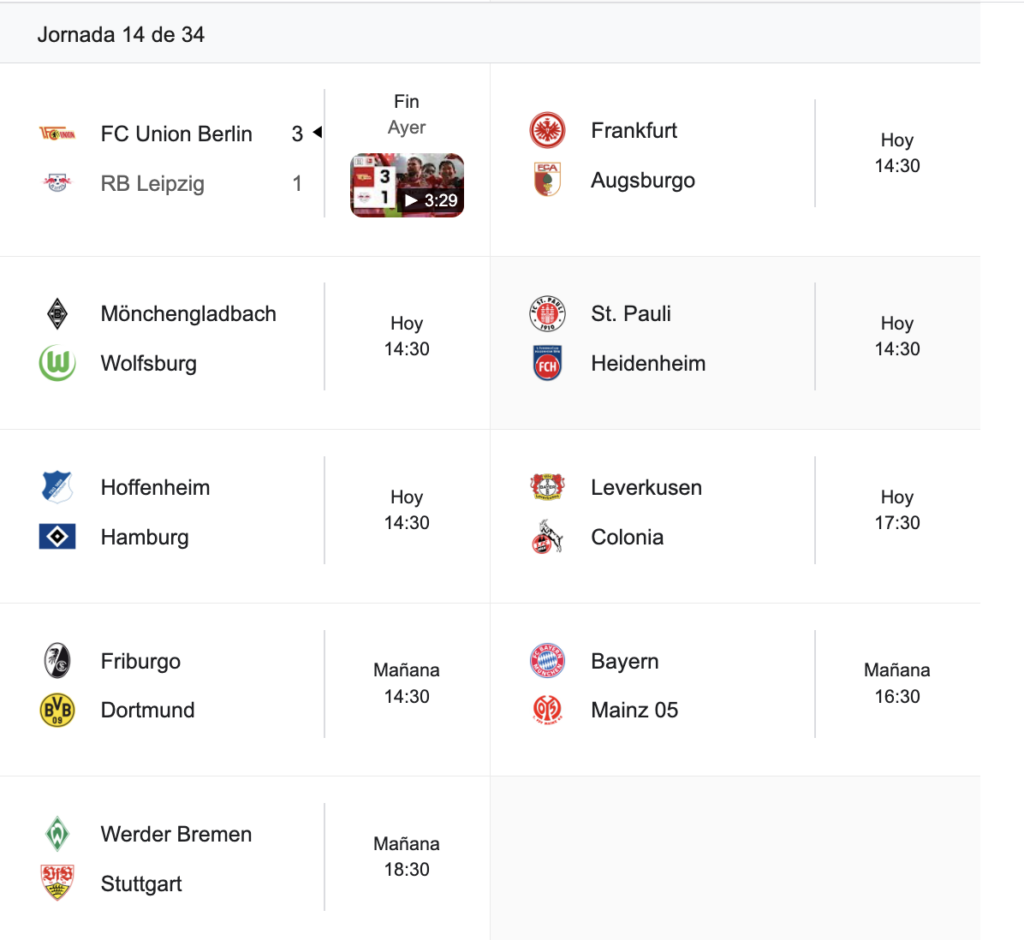Click the Leverkusen club crest icon
The height and width of the screenshot is (940, 1024).
[x=547, y=488]
